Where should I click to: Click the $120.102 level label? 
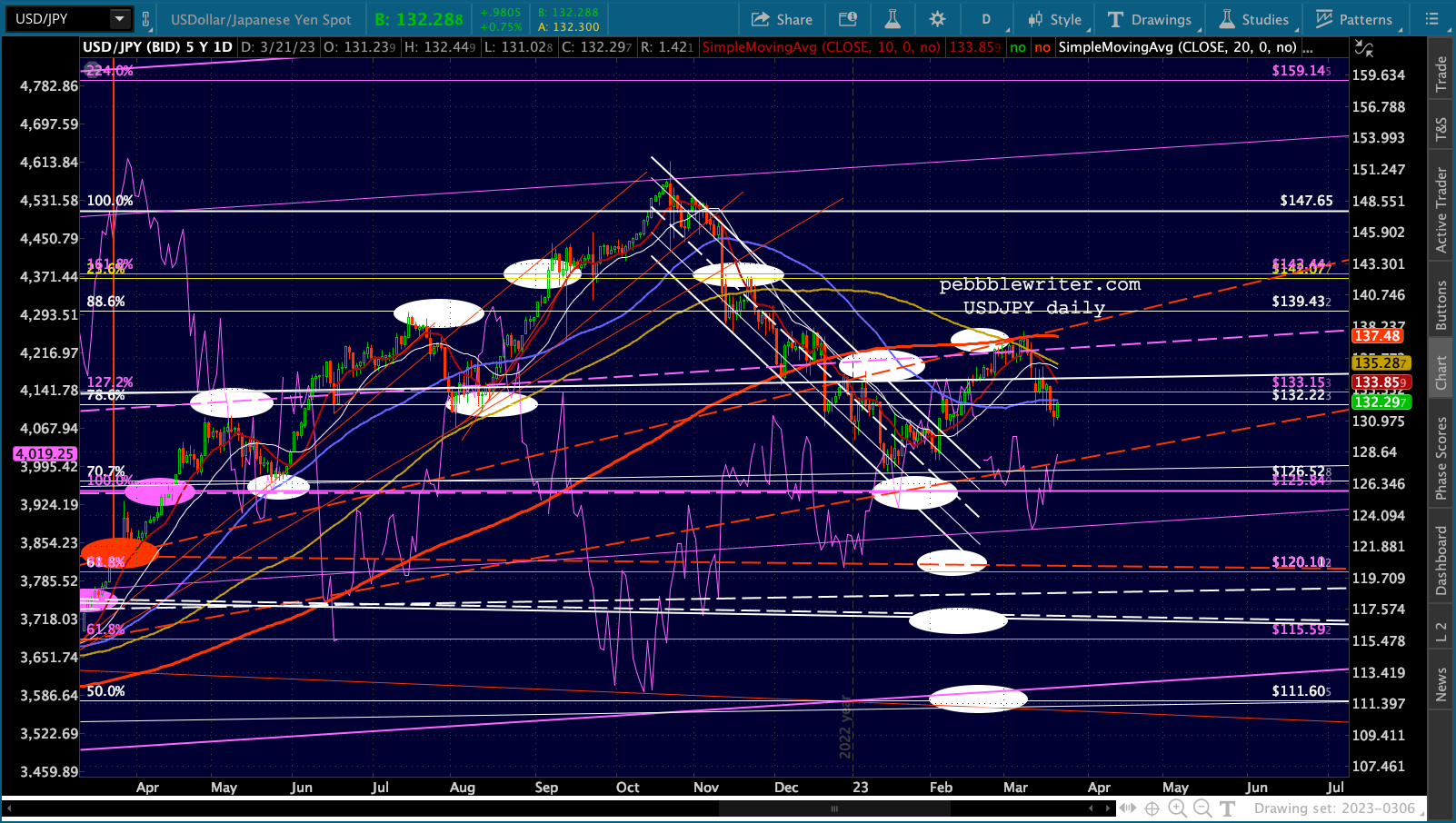pyautogui.click(x=1301, y=562)
